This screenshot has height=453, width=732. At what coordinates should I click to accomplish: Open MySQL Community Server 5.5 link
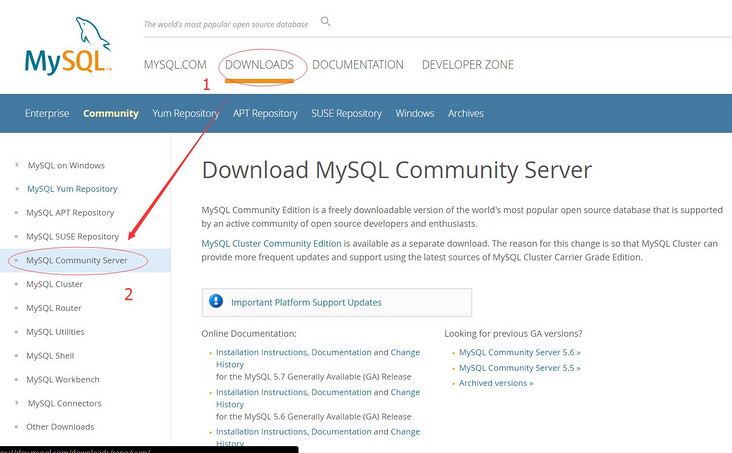pyautogui.click(x=520, y=368)
